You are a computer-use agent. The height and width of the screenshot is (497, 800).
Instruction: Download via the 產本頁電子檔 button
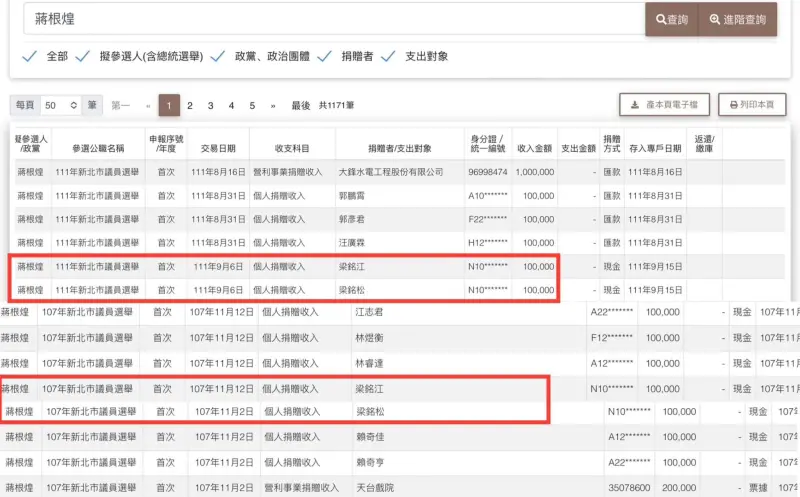[x=664, y=105]
